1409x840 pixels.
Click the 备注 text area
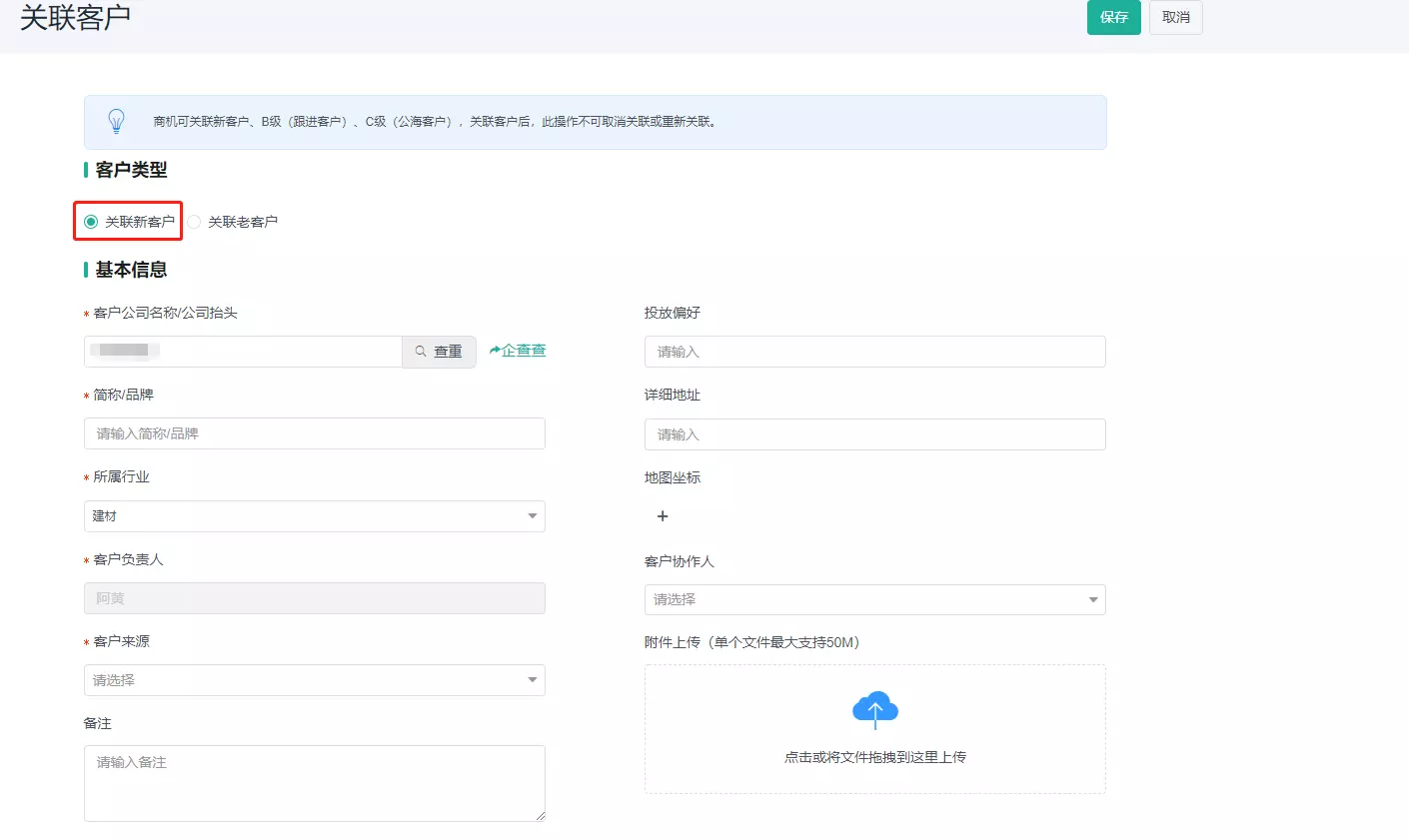pos(315,783)
